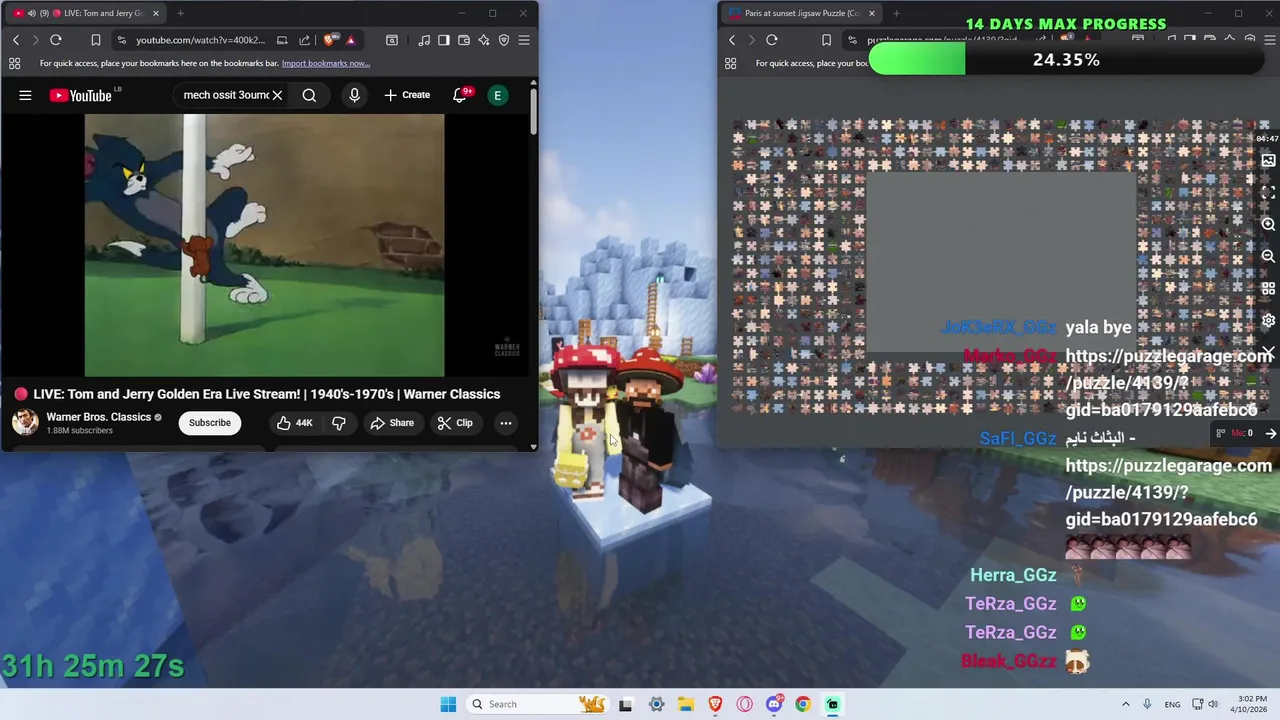The image size is (1280, 720).
Task: Open bookmarks apps grid in YouTube window
Action: click(15, 63)
